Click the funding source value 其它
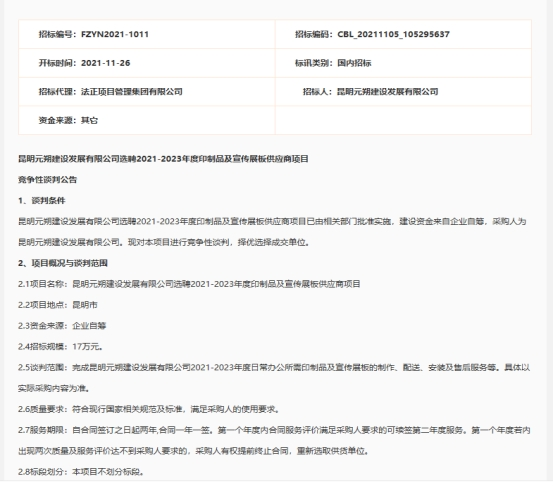Image resolution: width=554 pixels, height=487 pixels. click(89, 121)
